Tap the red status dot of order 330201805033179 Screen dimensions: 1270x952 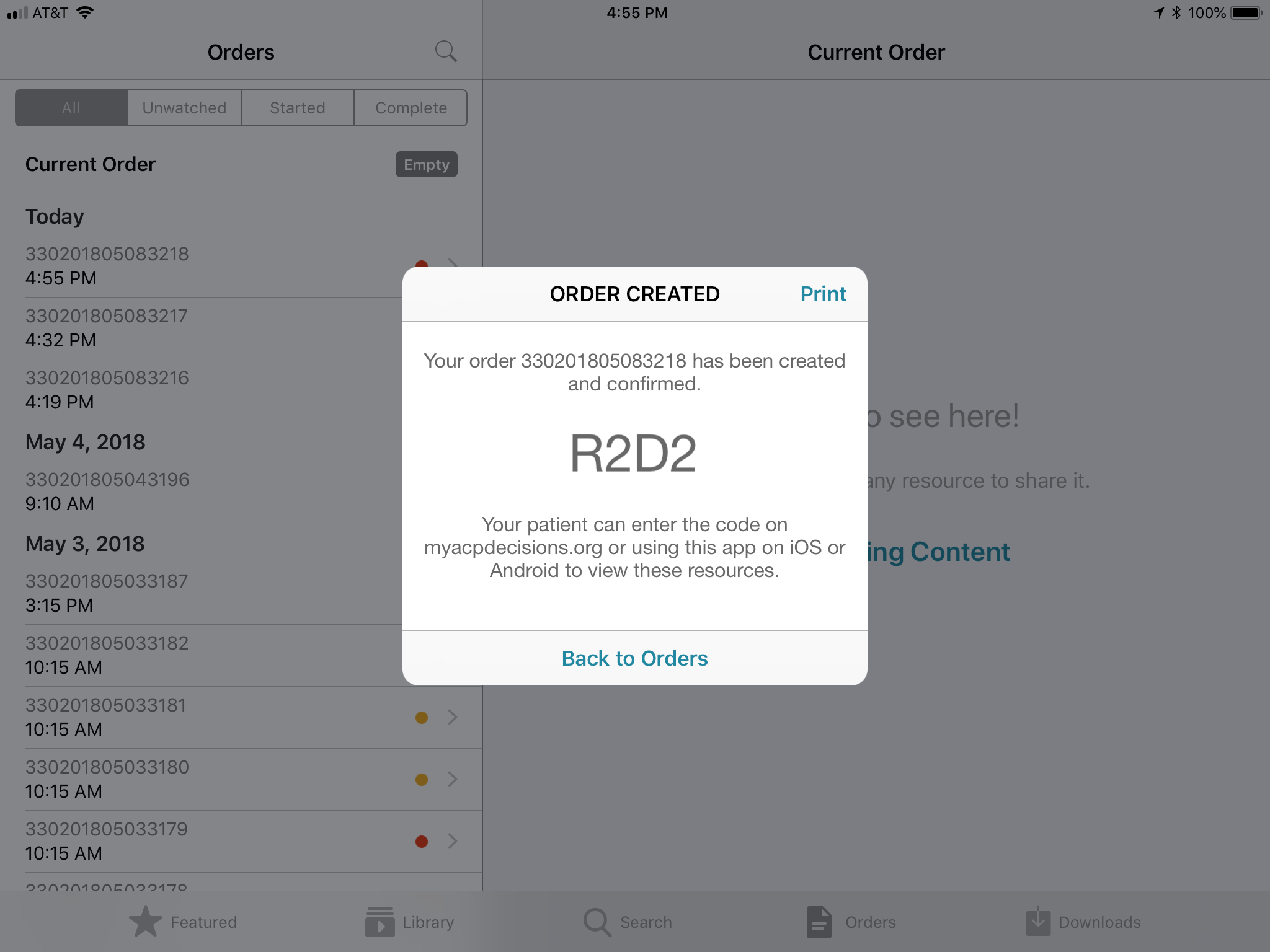(x=422, y=842)
